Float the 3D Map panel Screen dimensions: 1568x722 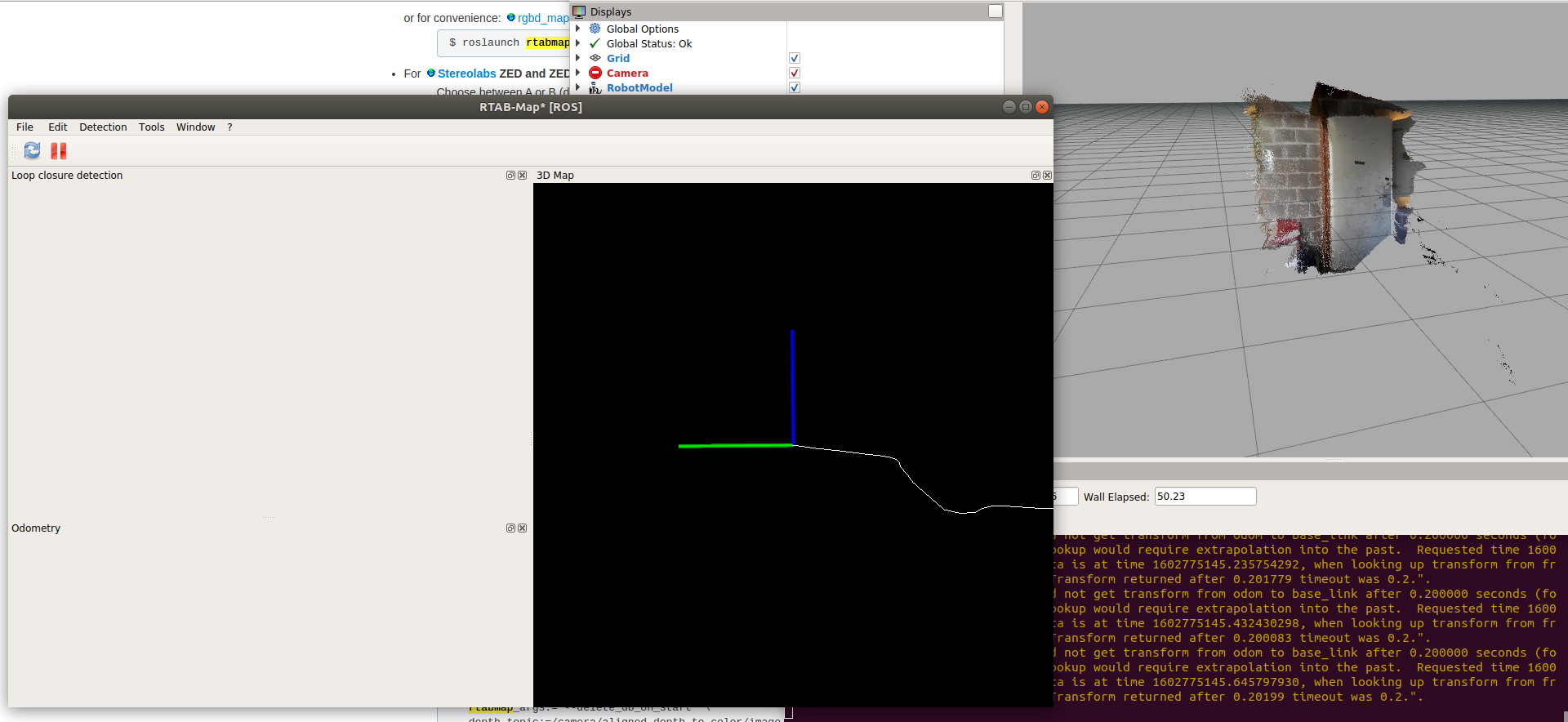point(1036,176)
